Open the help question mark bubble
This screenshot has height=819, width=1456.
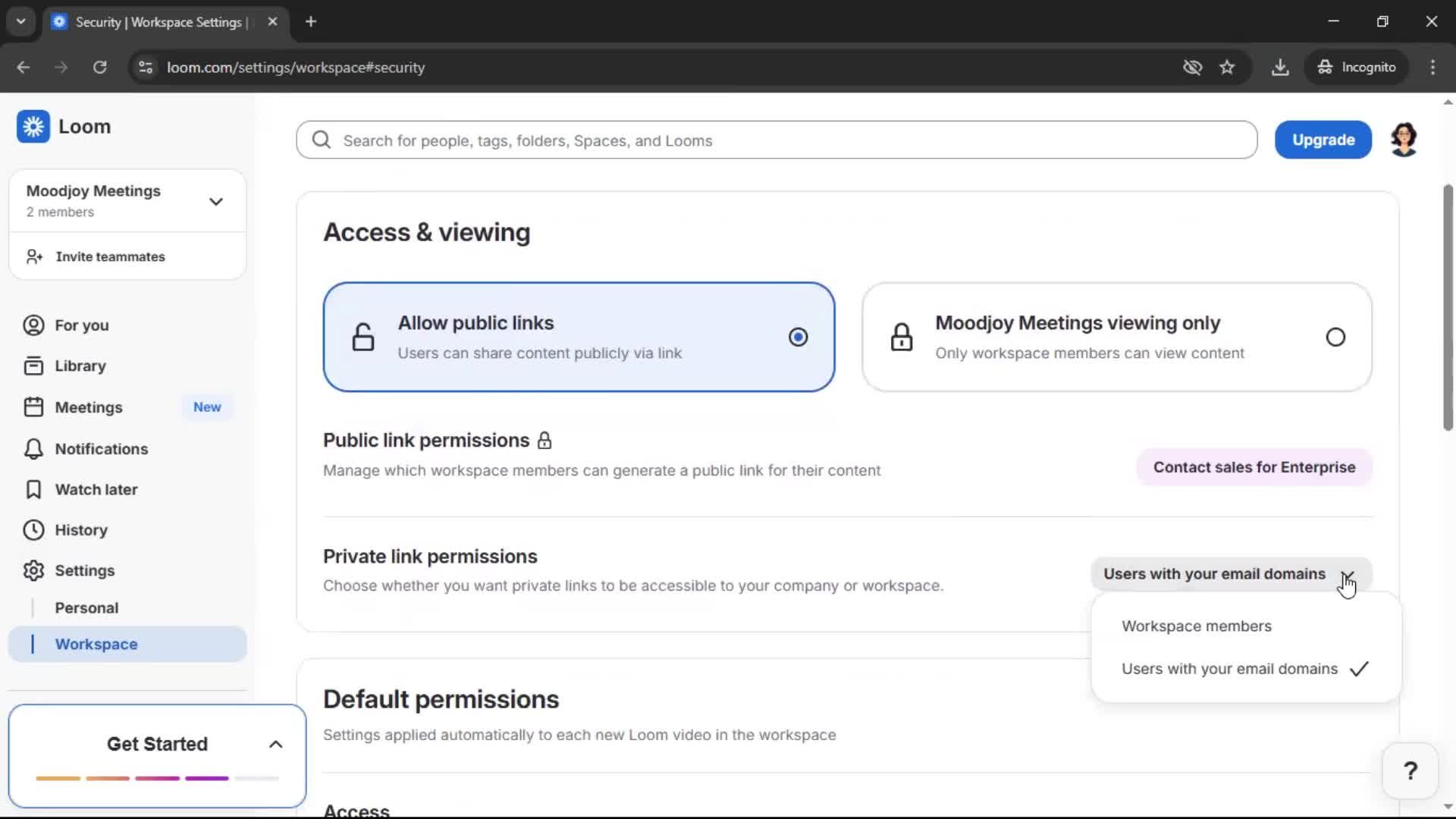[1410, 770]
